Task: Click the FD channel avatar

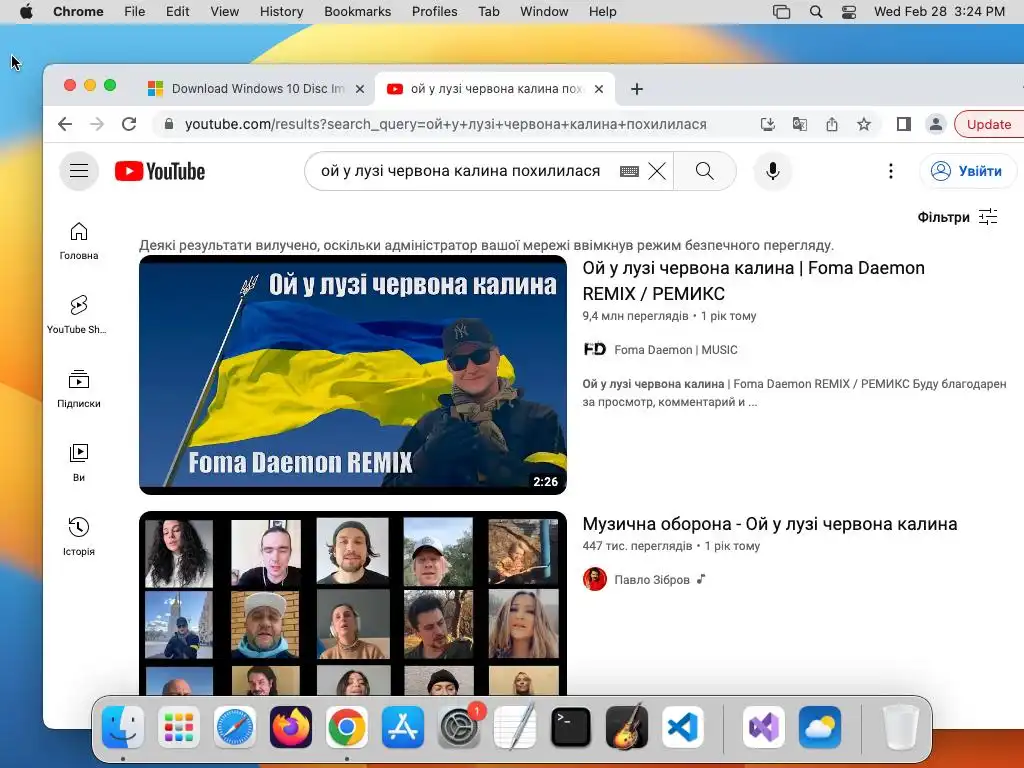Action: pos(594,349)
